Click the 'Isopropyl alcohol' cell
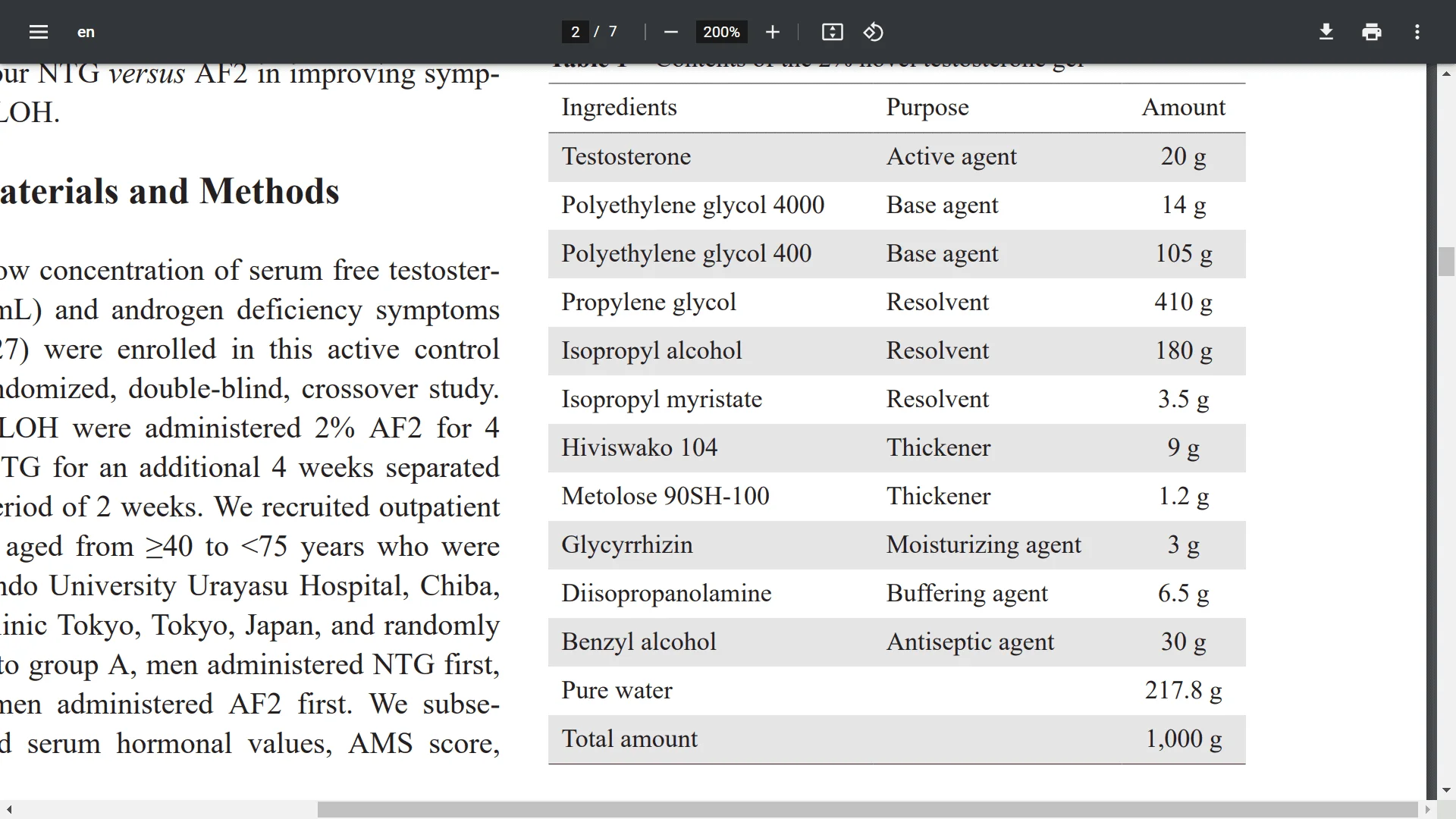The image size is (1456, 819). (x=651, y=351)
